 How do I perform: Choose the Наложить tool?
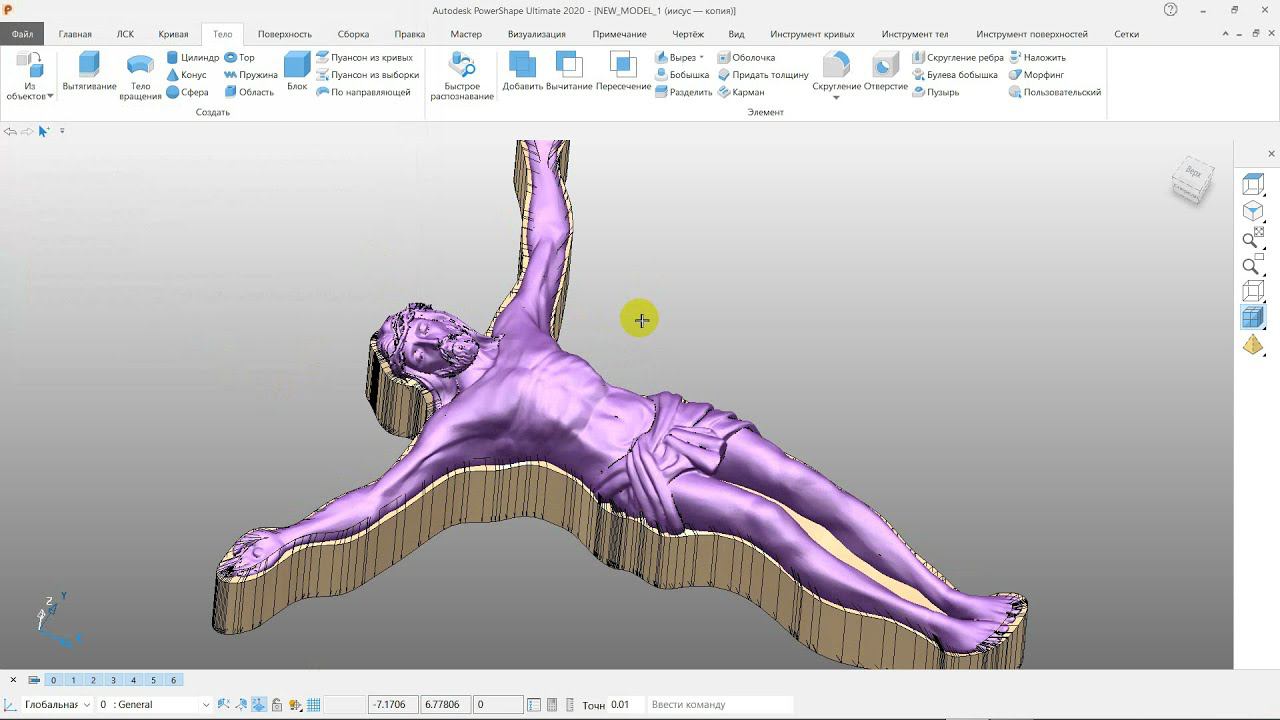pos(1037,58)
